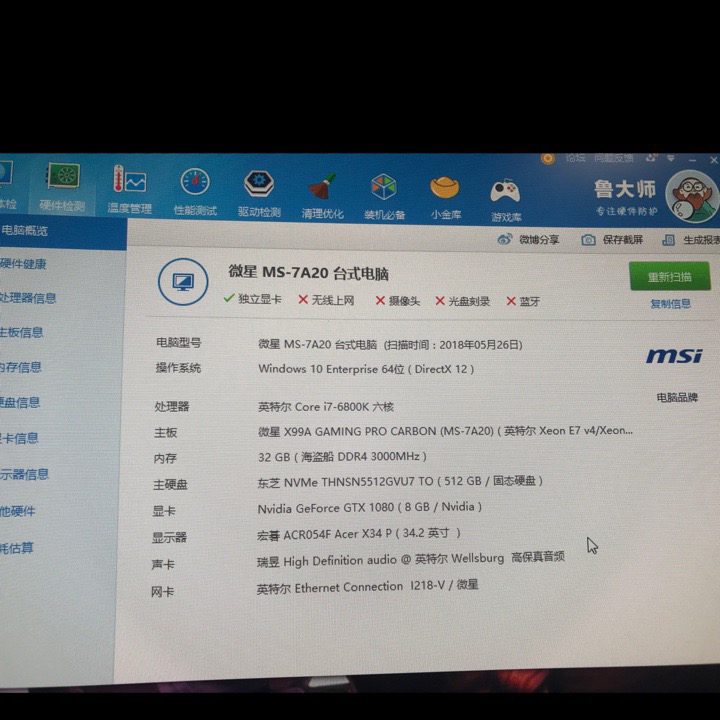This screenshot has width=720, height=720.
Task: Click the 光盘刻录 red X status
Action: point(462,301)
